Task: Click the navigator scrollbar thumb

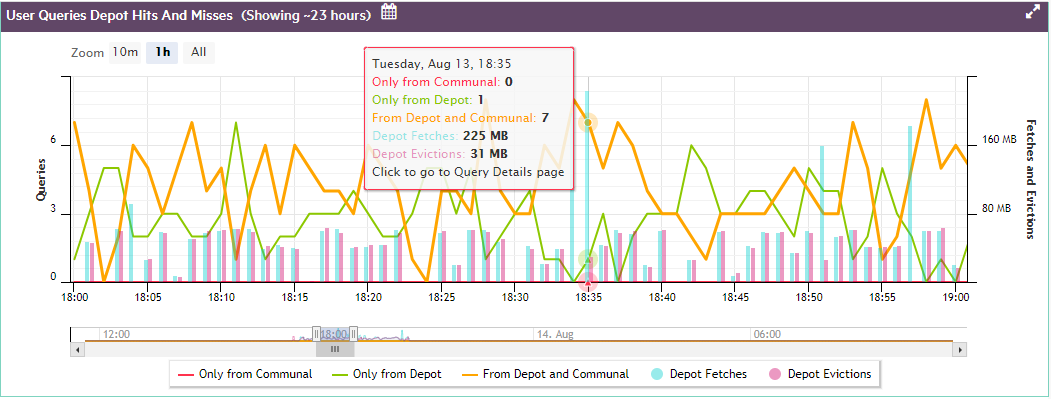Action: pyautogui.click(x=335, y=349)
